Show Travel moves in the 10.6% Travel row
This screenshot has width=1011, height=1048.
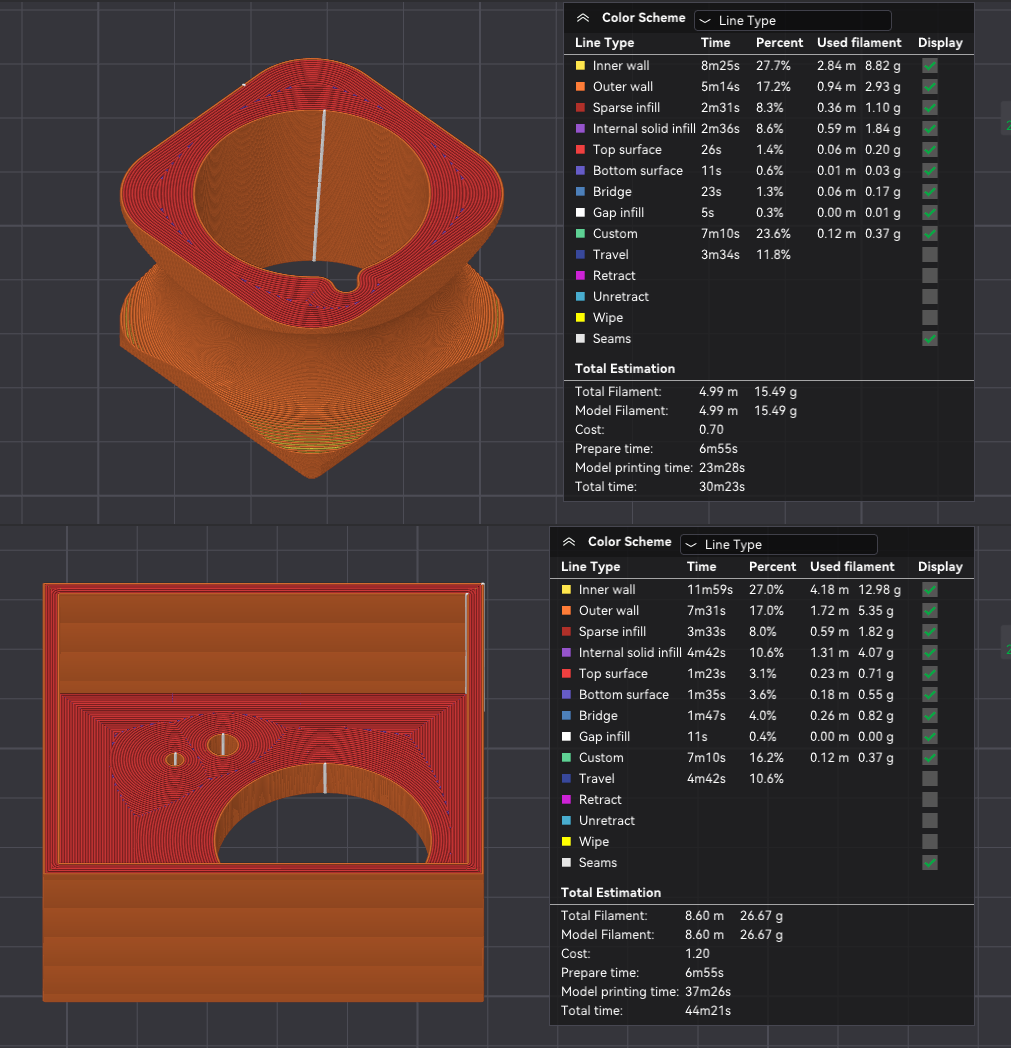coord(929,779)
